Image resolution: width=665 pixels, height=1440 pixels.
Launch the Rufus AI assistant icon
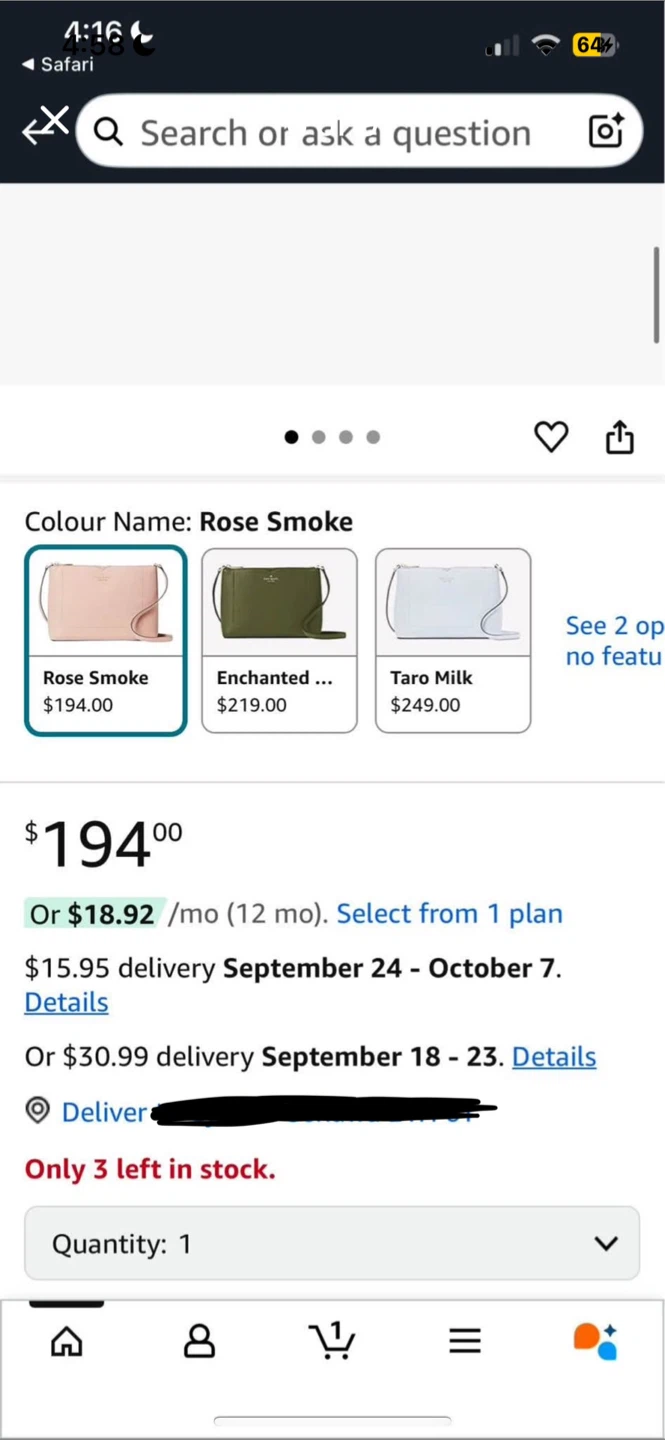(x=596, y=1341)
